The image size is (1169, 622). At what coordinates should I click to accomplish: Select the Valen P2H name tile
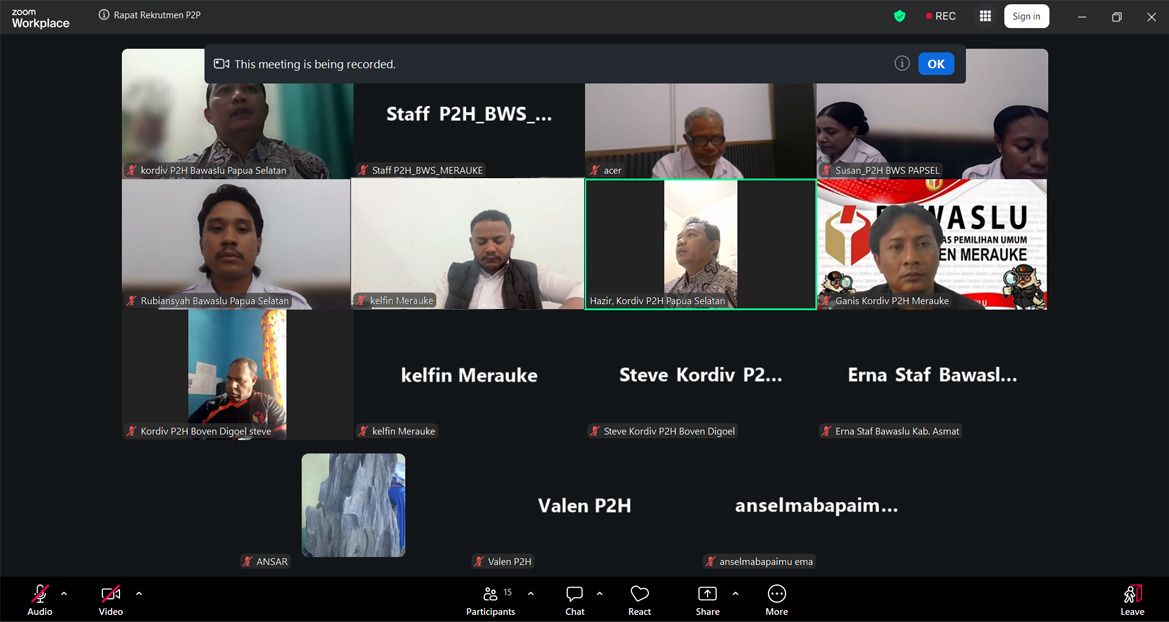(584, 506)
